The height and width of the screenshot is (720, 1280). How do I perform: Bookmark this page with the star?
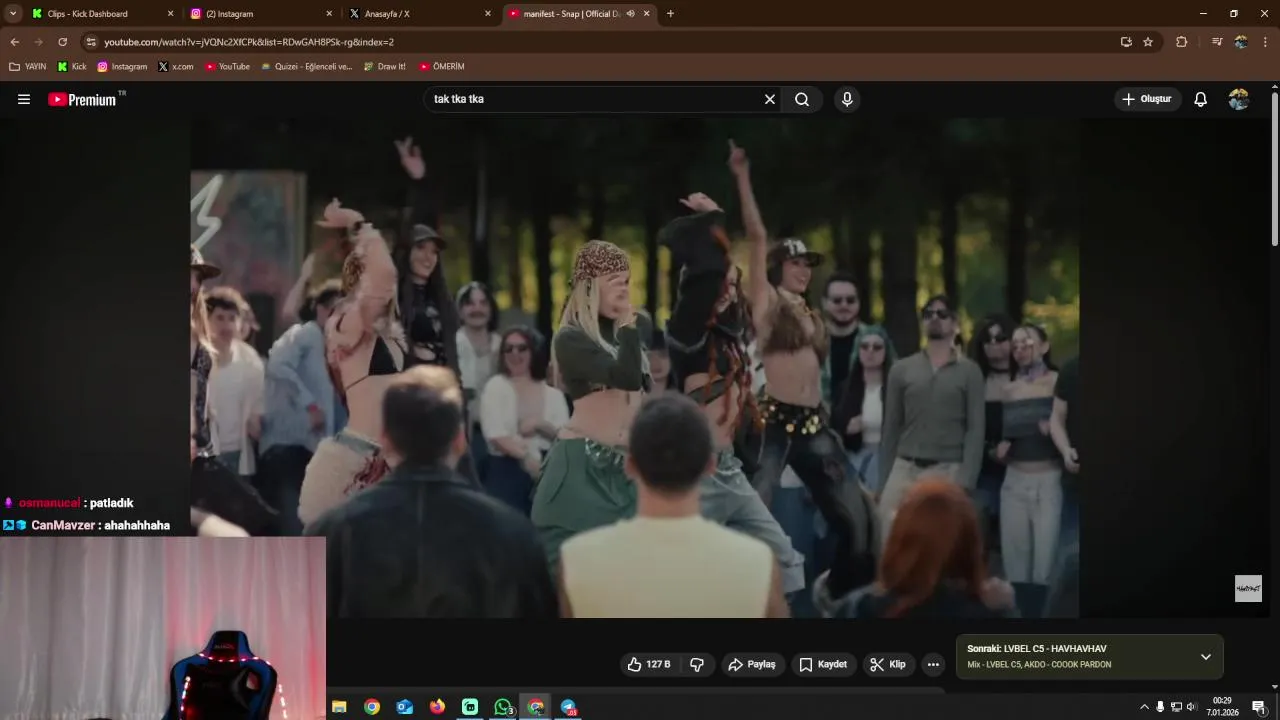[1148, 42]
